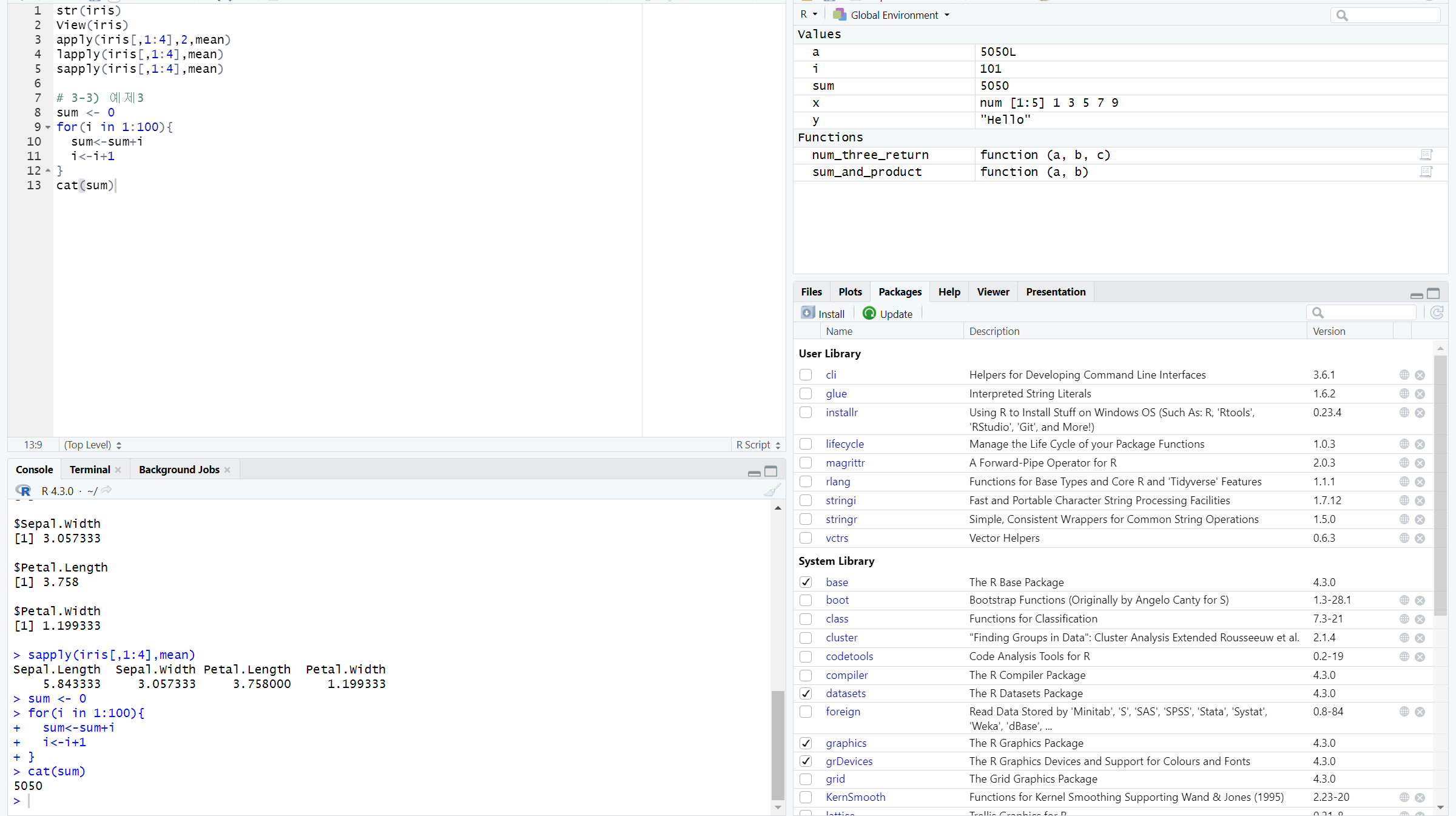This screenshot has width=1456, height=816.
Task: Click the Update packages icon
Action: click(x=869, y=313)
